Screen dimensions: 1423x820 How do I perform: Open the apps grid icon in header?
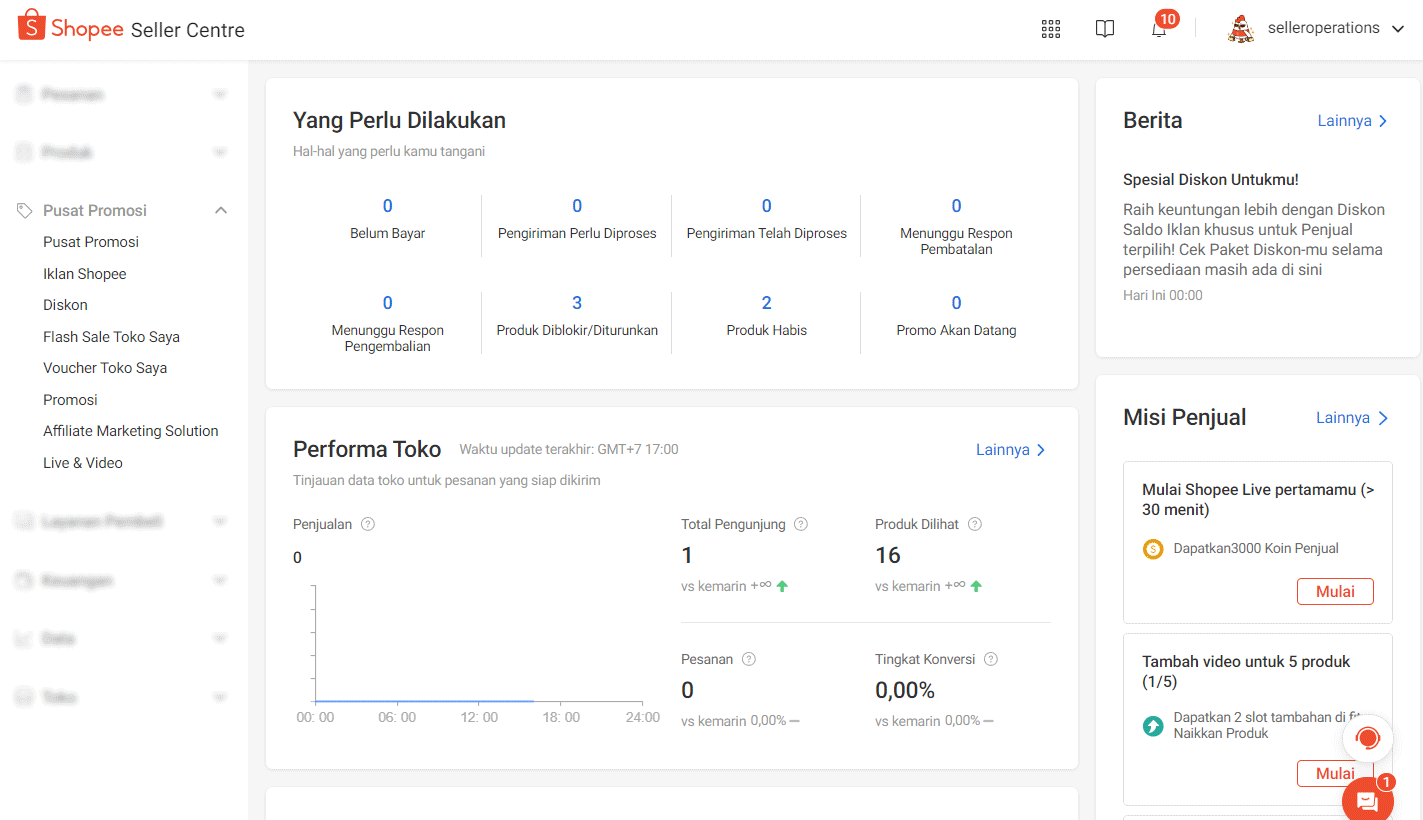[1050, 29]
